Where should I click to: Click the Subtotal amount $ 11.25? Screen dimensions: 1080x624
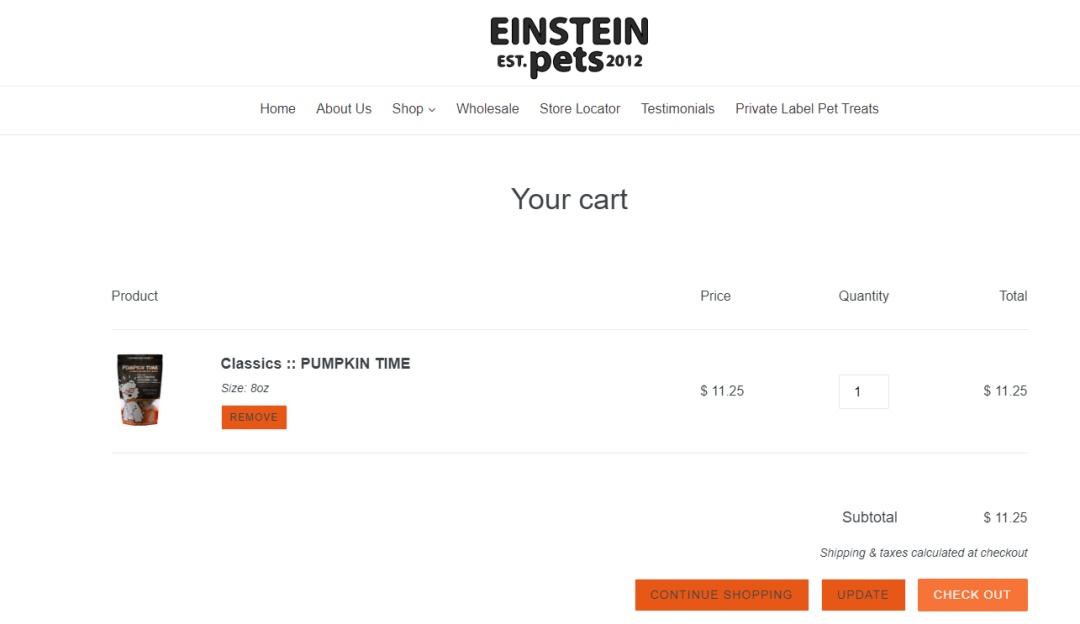[x=1005, y=517]
